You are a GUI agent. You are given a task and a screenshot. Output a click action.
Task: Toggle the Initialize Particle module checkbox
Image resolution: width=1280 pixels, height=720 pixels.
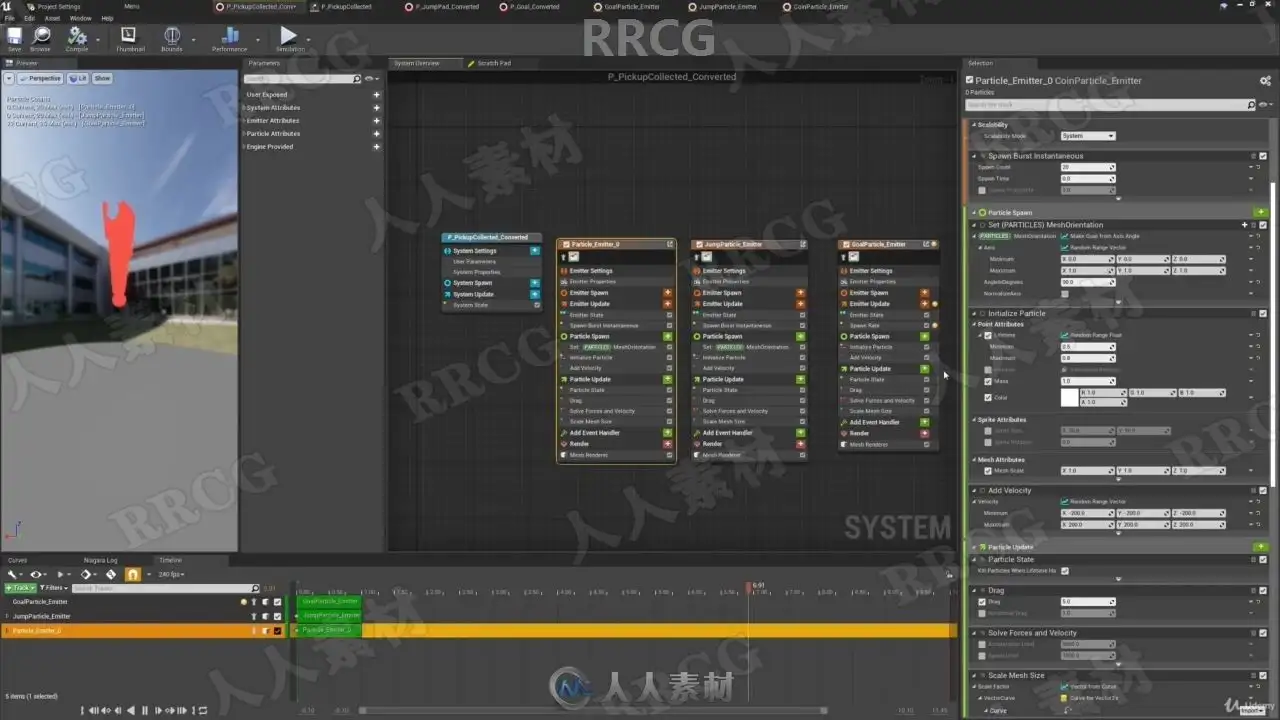point(1263,313)
